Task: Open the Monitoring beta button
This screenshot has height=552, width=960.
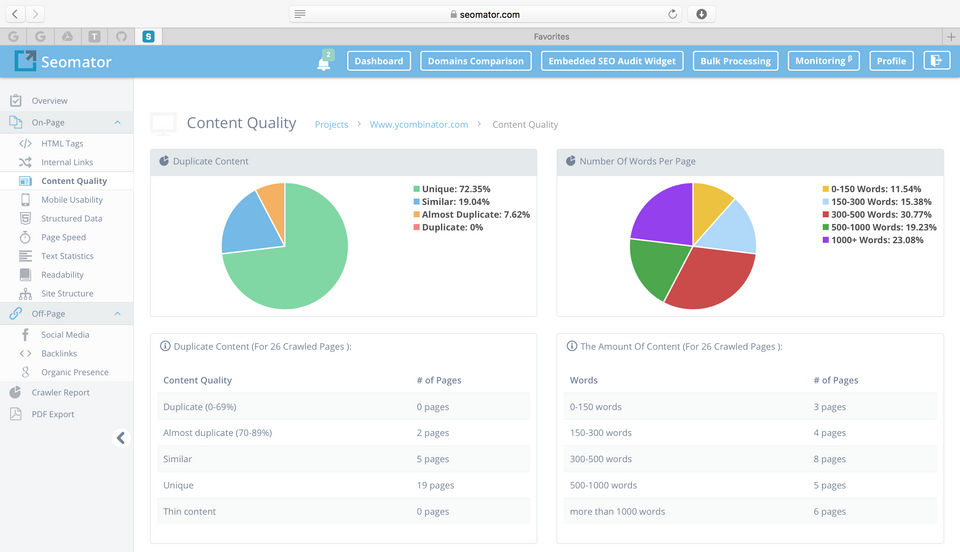Action: 823,61
